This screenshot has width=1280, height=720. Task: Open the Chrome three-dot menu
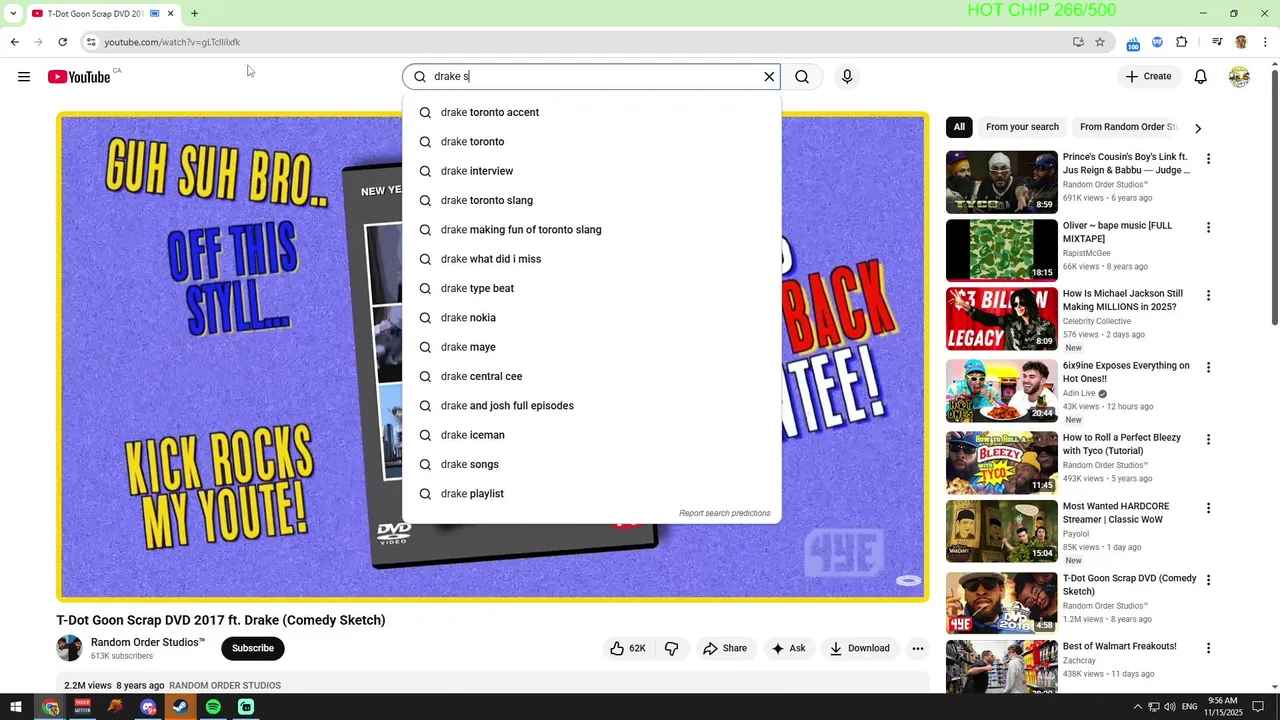[1265, 42]
